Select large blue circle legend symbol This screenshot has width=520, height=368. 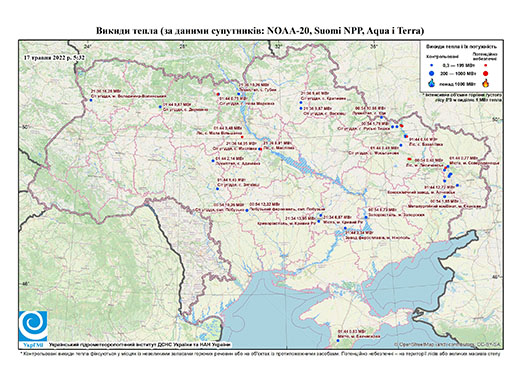pyautogui.click(x=432, y=73)
